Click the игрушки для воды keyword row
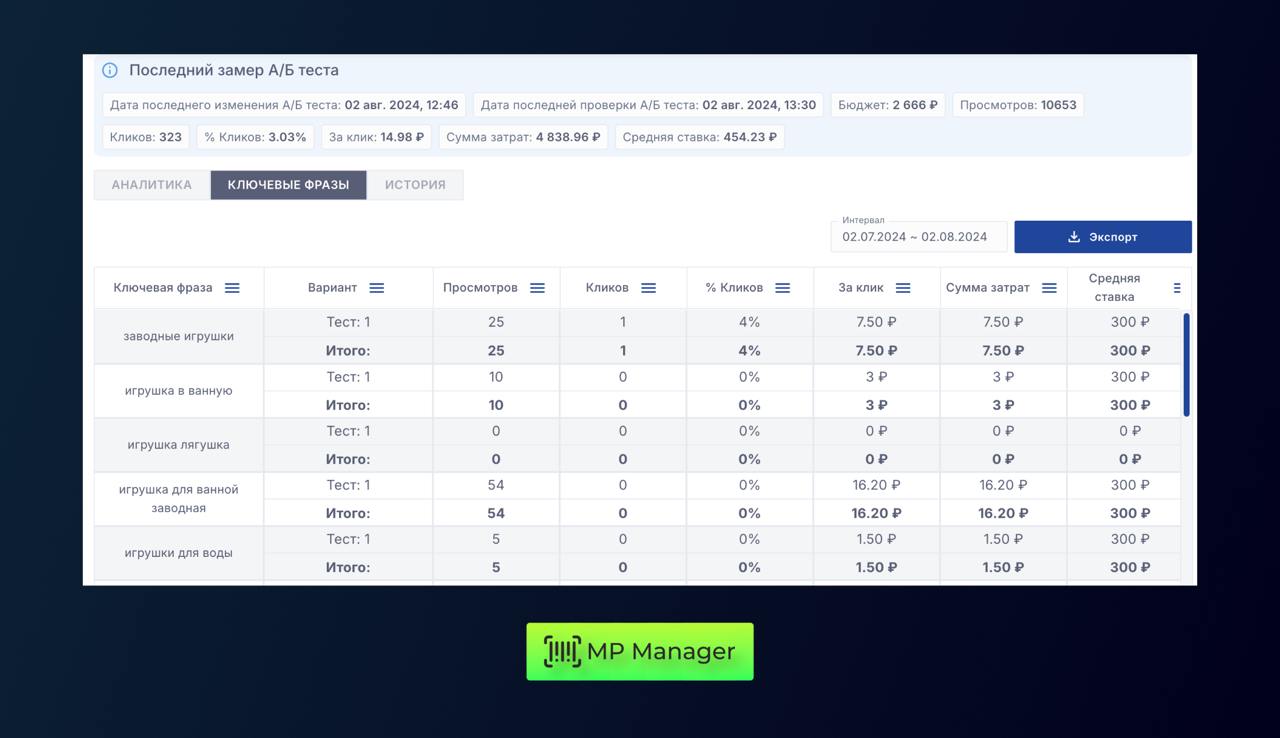The width and height of the screenshot is (1280, 738). [179, 553]
